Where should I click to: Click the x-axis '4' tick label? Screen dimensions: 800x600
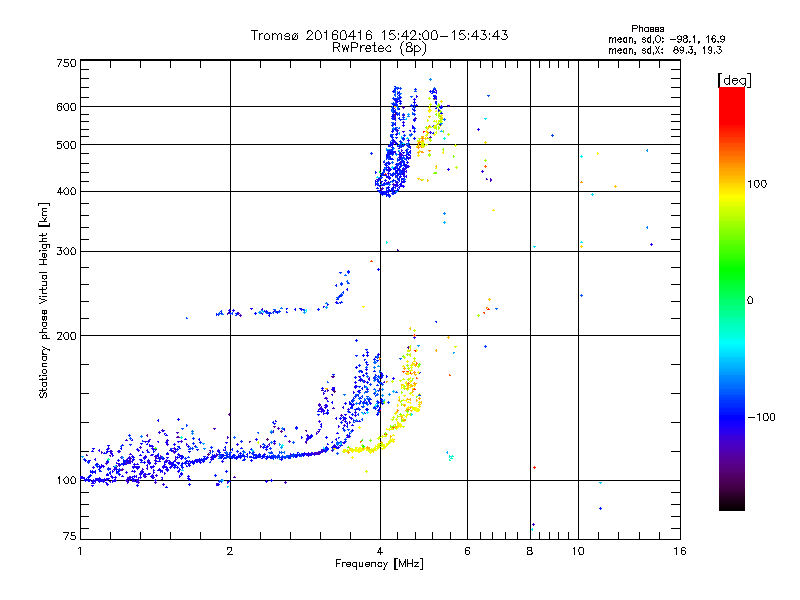[x=380, y=551]
